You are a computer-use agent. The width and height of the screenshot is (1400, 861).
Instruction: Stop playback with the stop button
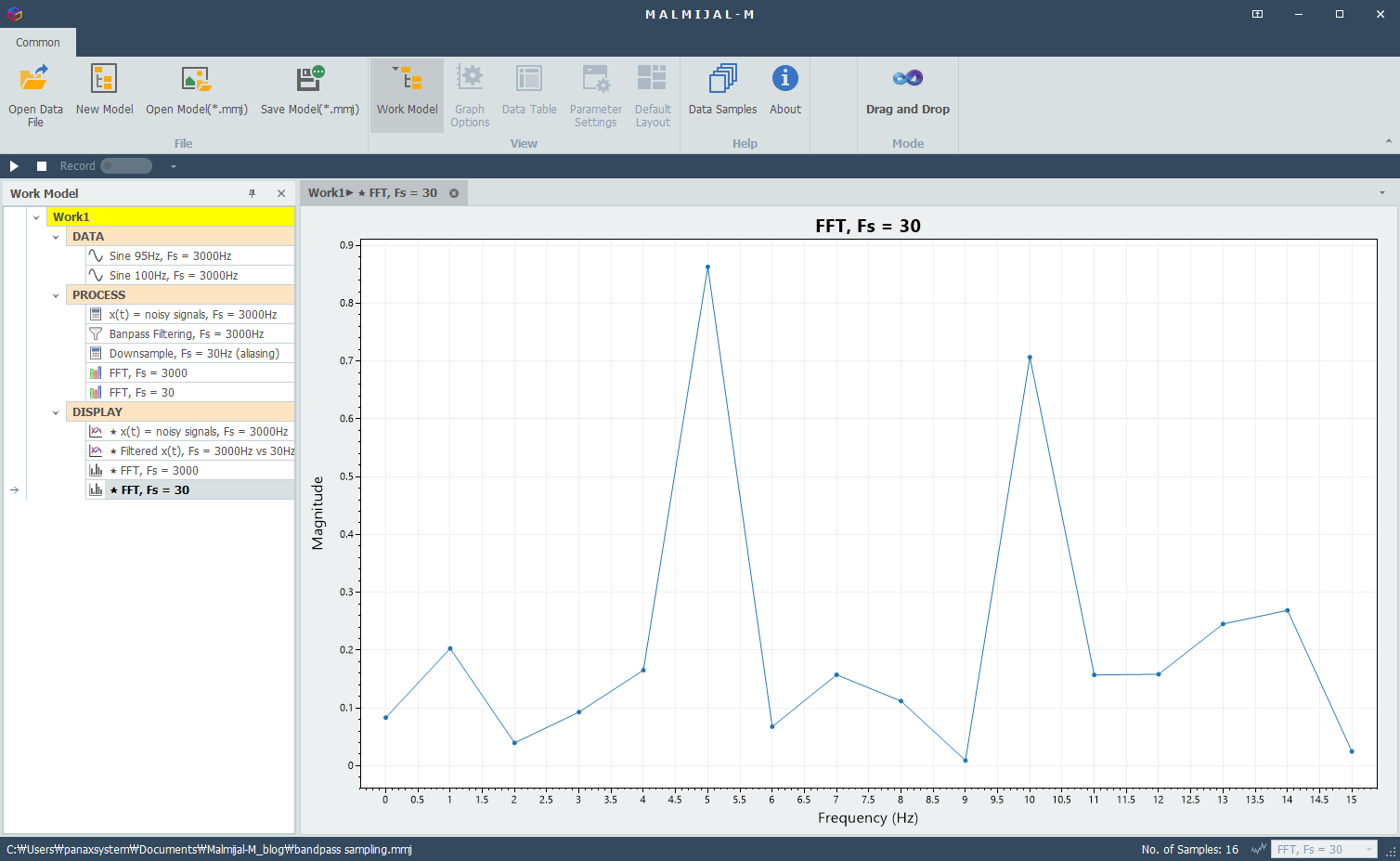point(41,165)
